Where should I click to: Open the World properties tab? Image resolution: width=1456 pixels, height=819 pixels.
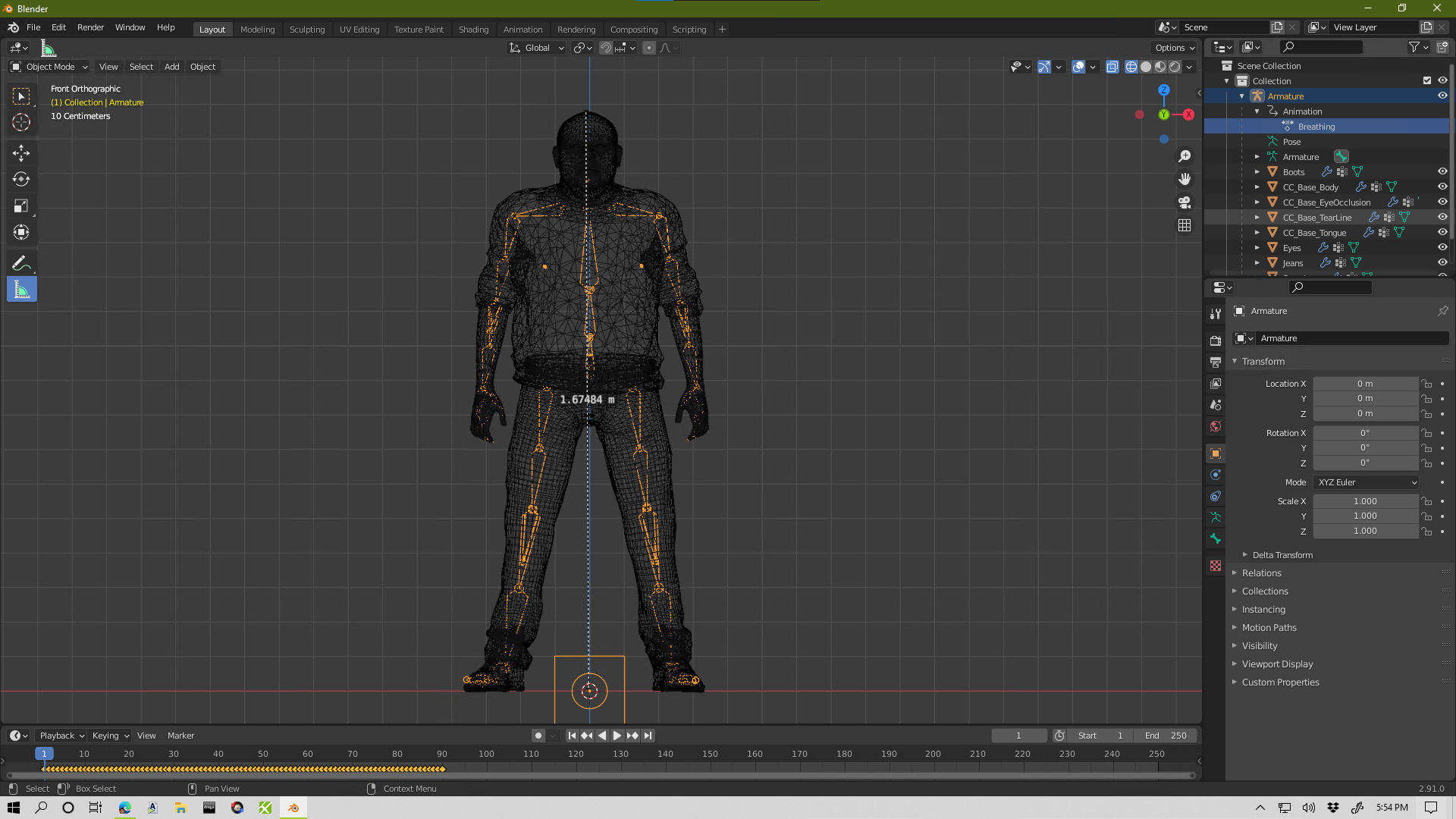tap(1216, 426)
